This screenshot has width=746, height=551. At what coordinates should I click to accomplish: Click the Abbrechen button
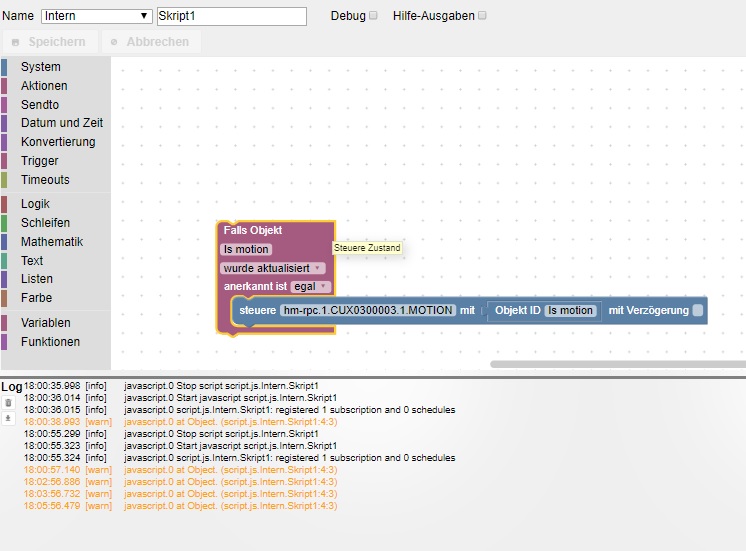coord(151,42)
